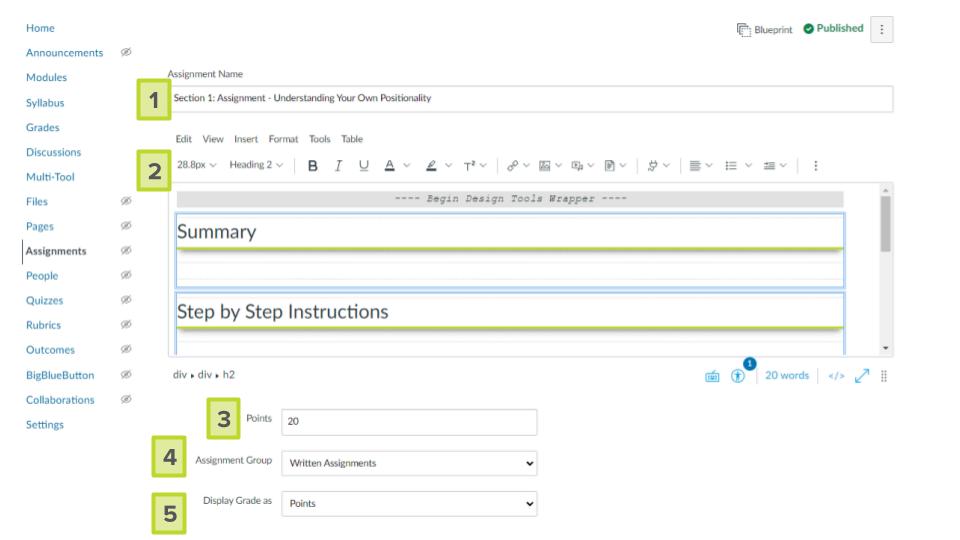The image size is (960, 540).
Task: Open the Format menu in the editor
Action: pos(283,139)
